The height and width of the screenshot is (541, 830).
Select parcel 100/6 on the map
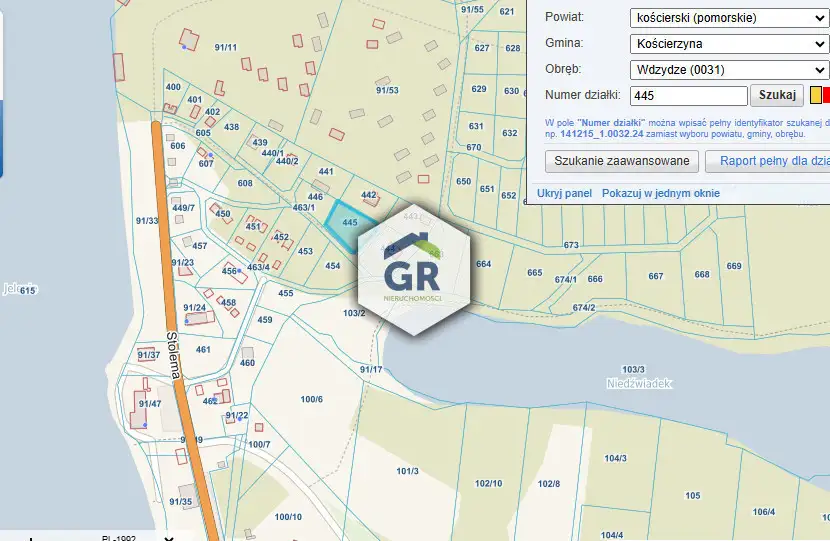[x=312, y=400]
